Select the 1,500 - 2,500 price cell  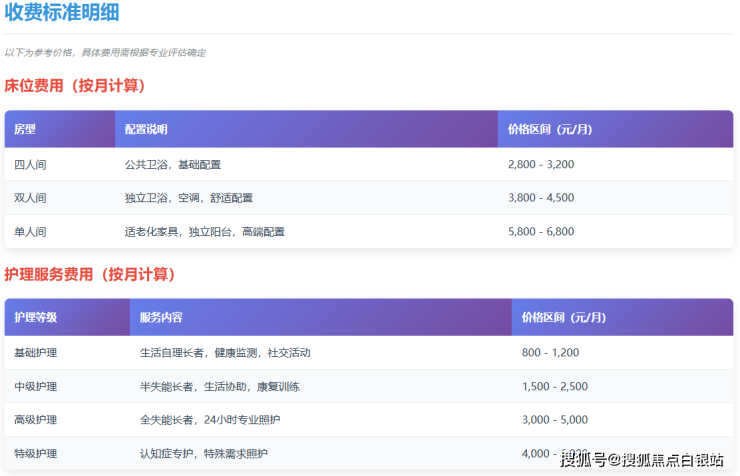coord(555,386)
